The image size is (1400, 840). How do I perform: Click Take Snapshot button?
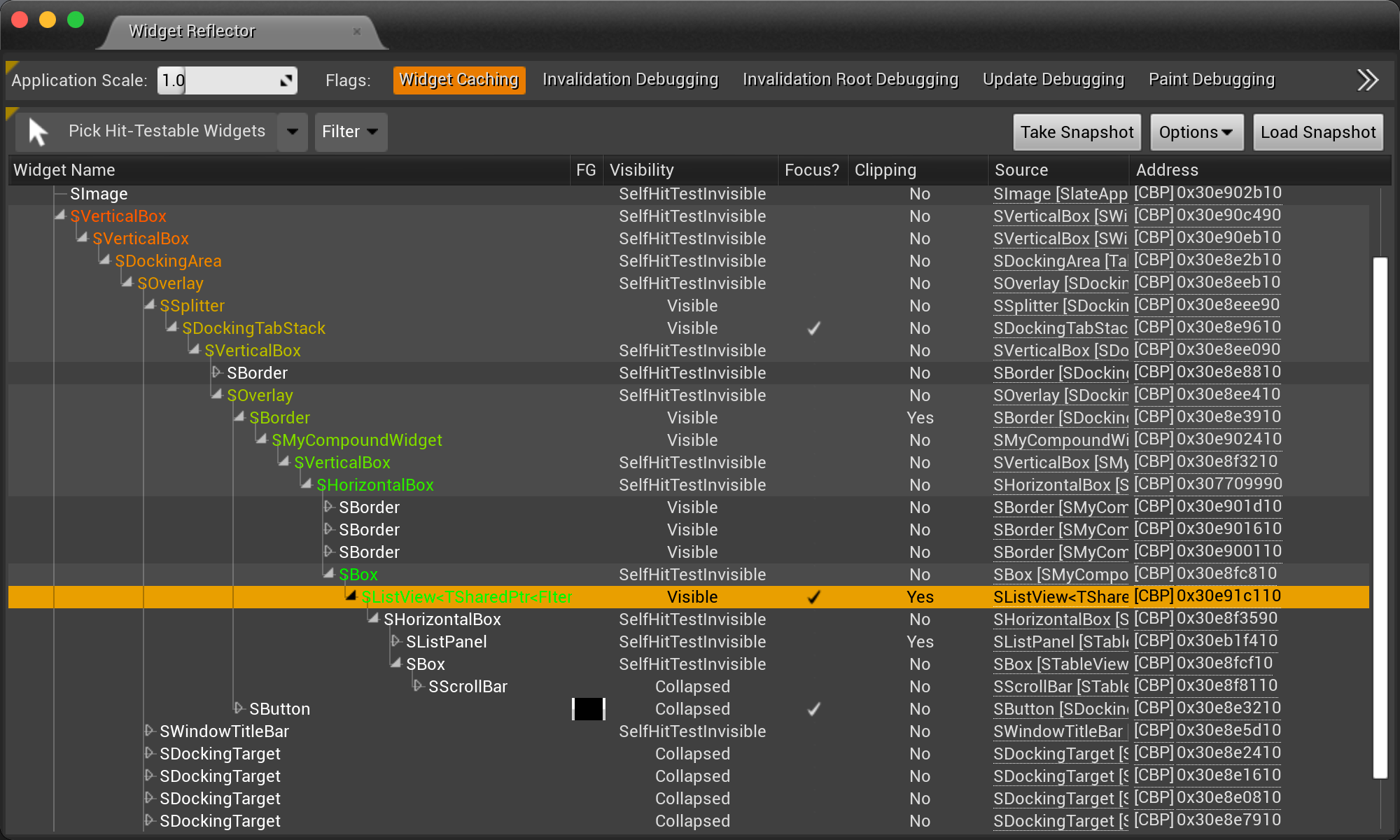(1077, 132)
